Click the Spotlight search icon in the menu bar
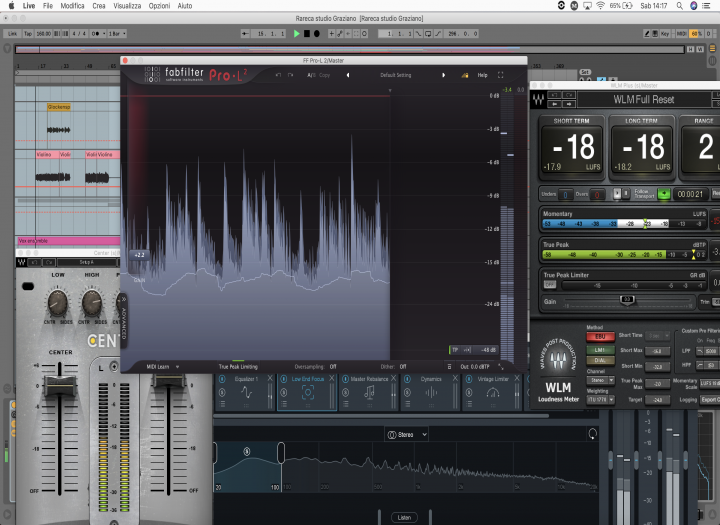This screenshot has width=720, height=525. (x=679, y=6)
